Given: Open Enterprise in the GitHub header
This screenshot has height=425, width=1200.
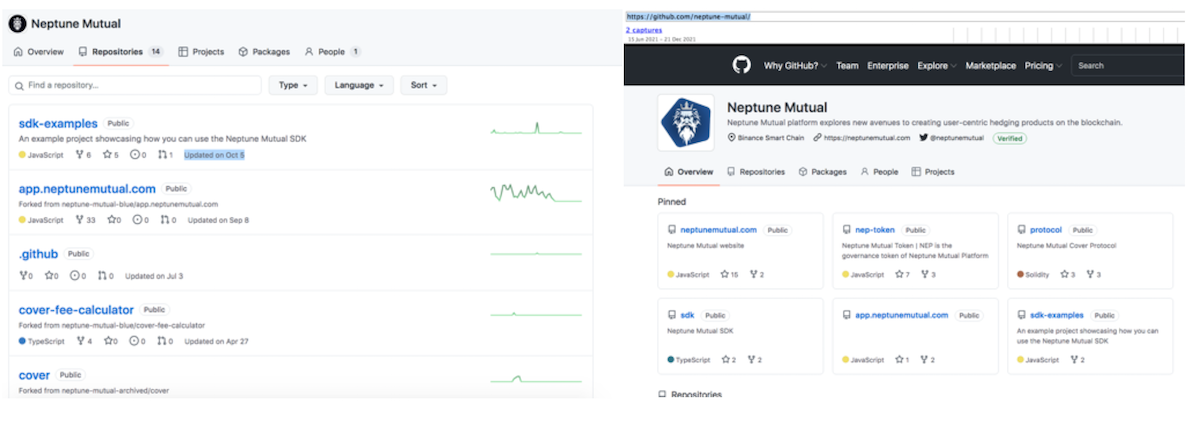Looking at the screenshot, I should click(x=888, y=66).
